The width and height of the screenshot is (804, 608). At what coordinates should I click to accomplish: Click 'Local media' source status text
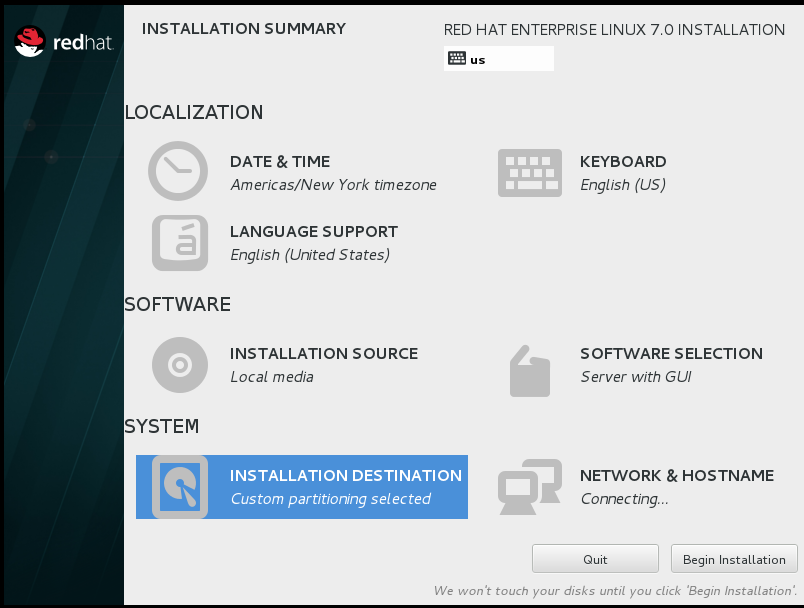tap(272, 377)
